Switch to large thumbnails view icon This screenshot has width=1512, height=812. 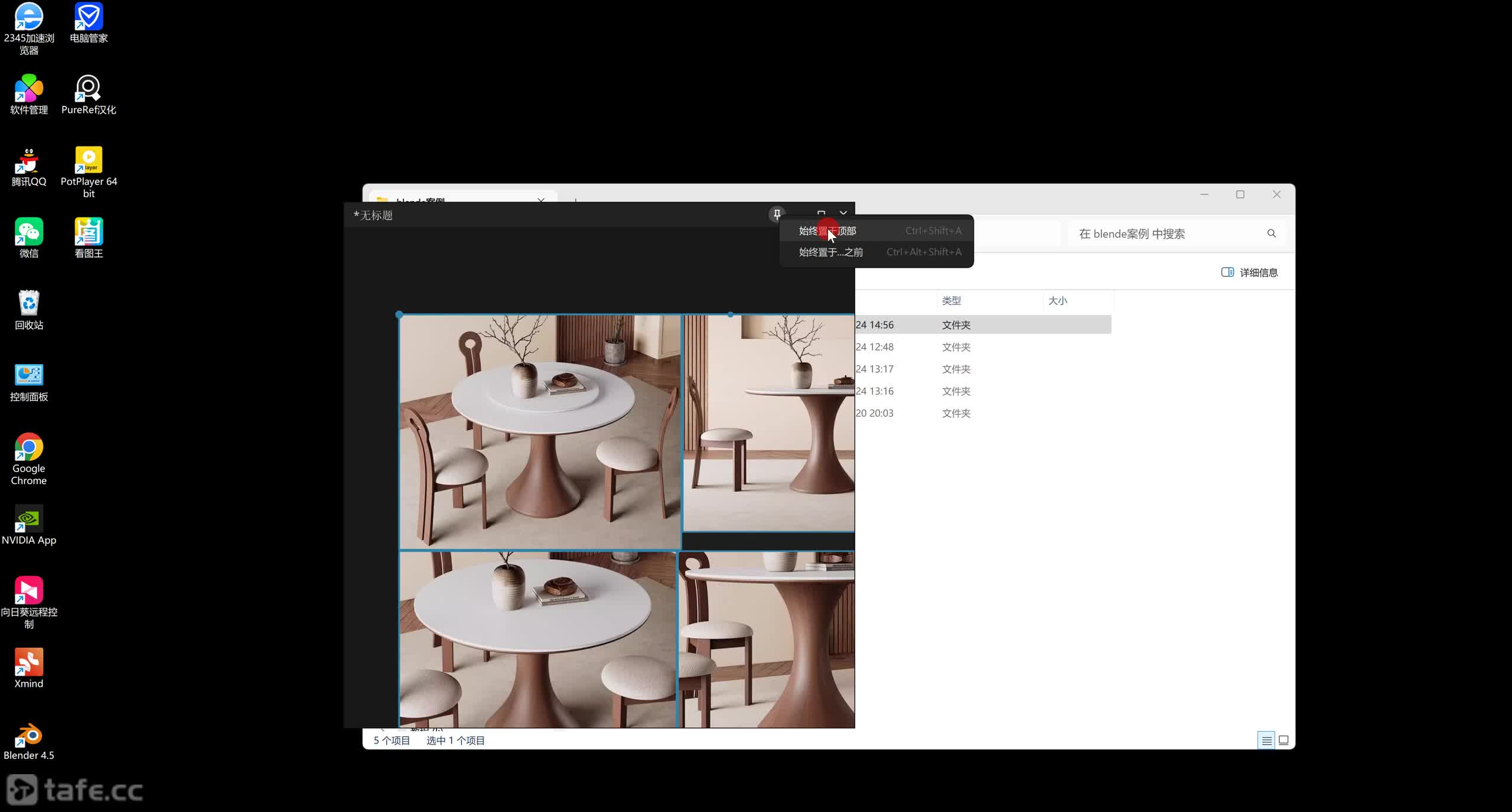(x=1283, y=740)
